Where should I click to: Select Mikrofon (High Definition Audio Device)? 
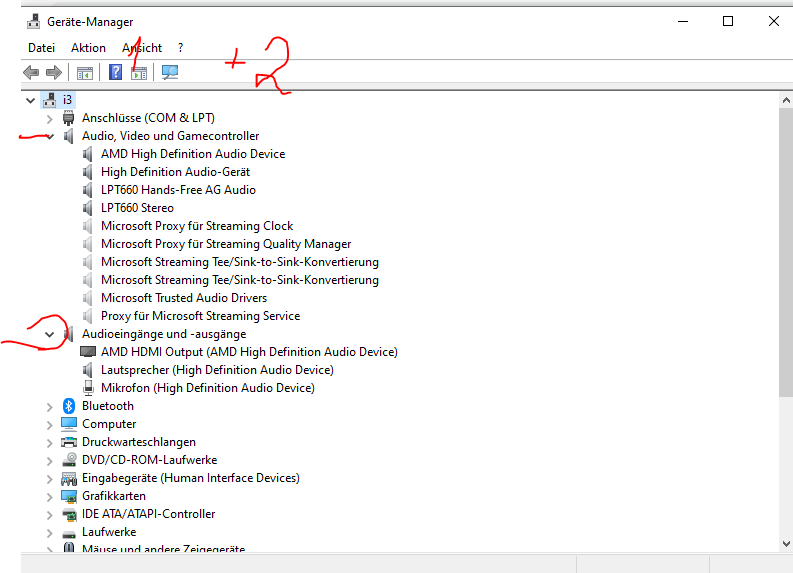click(207, 388)
